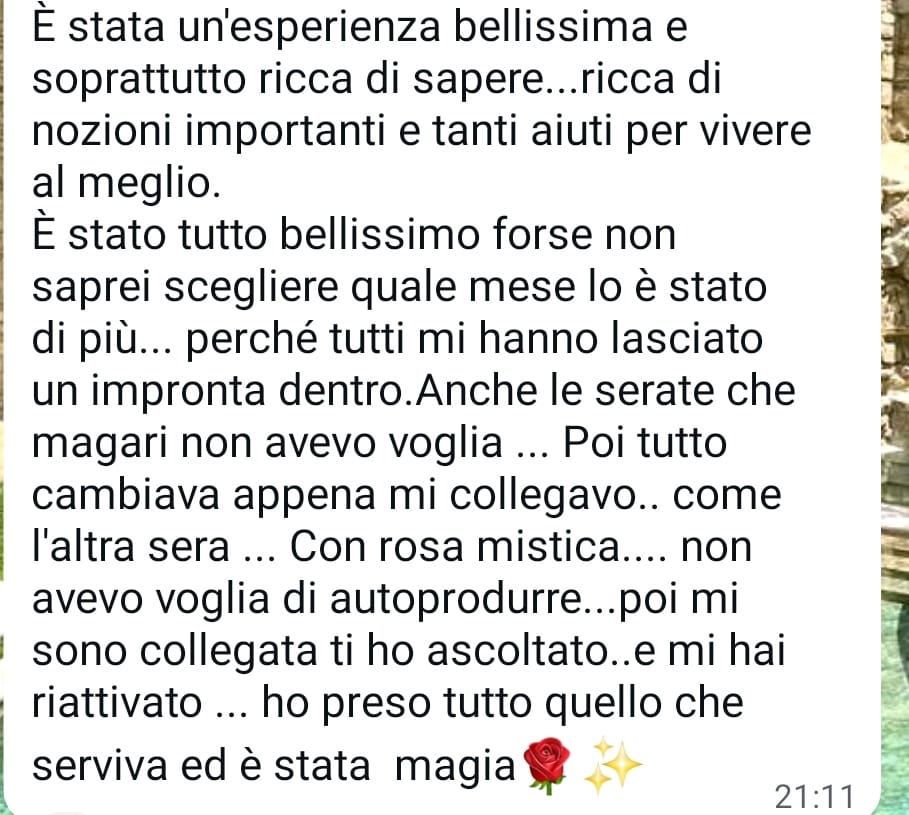909x815 pixels.
Task: Tap the red rose emoji
Action: [546, 765]
